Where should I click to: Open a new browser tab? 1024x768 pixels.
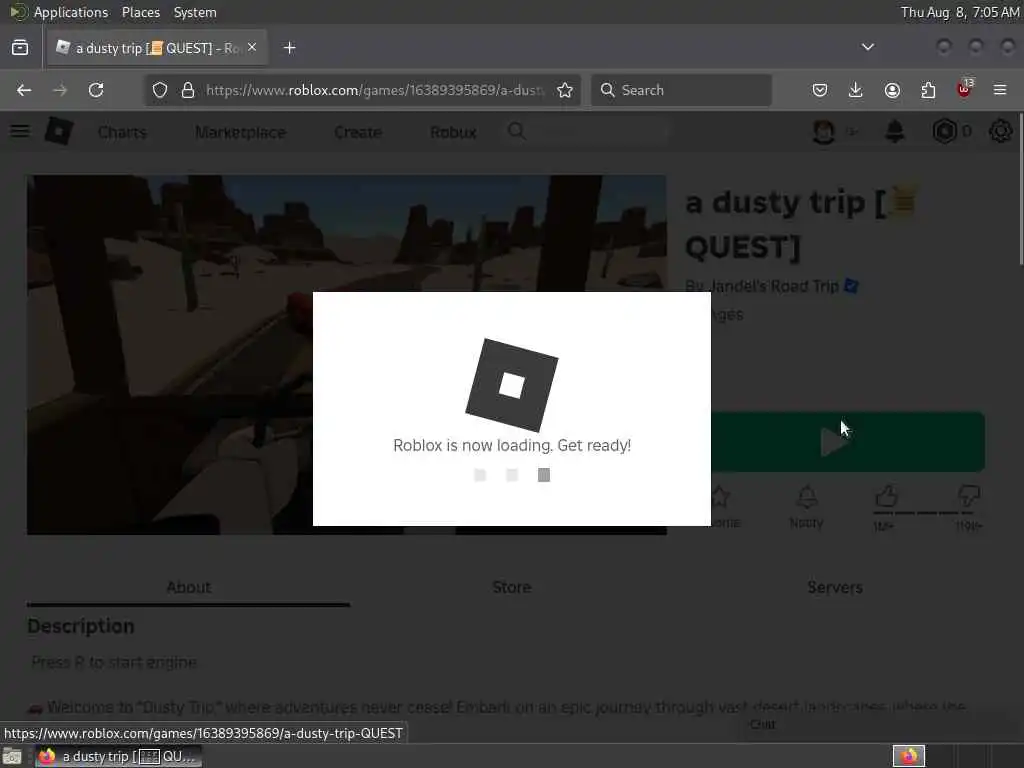click(x=289, y=48)
